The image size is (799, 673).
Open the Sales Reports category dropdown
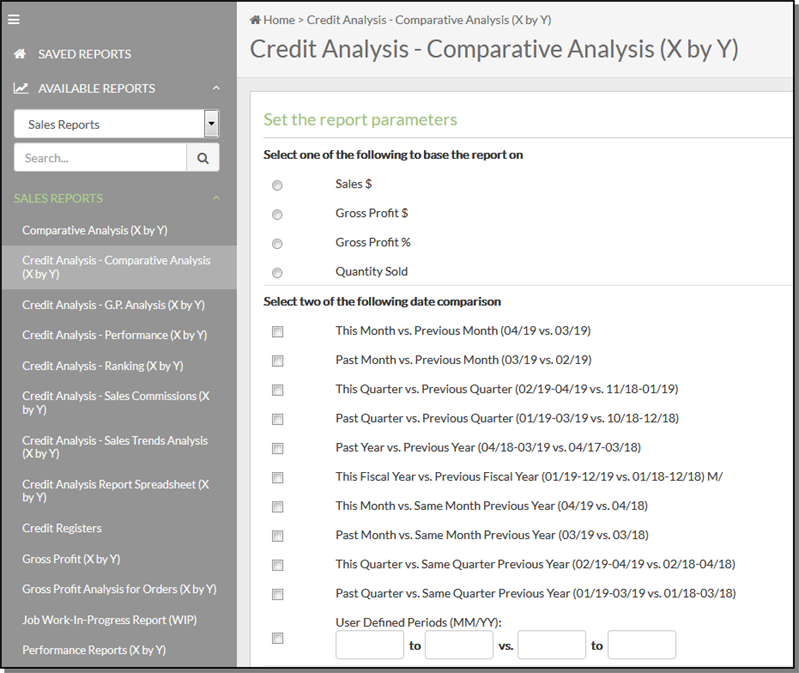(x=117, y=124)
